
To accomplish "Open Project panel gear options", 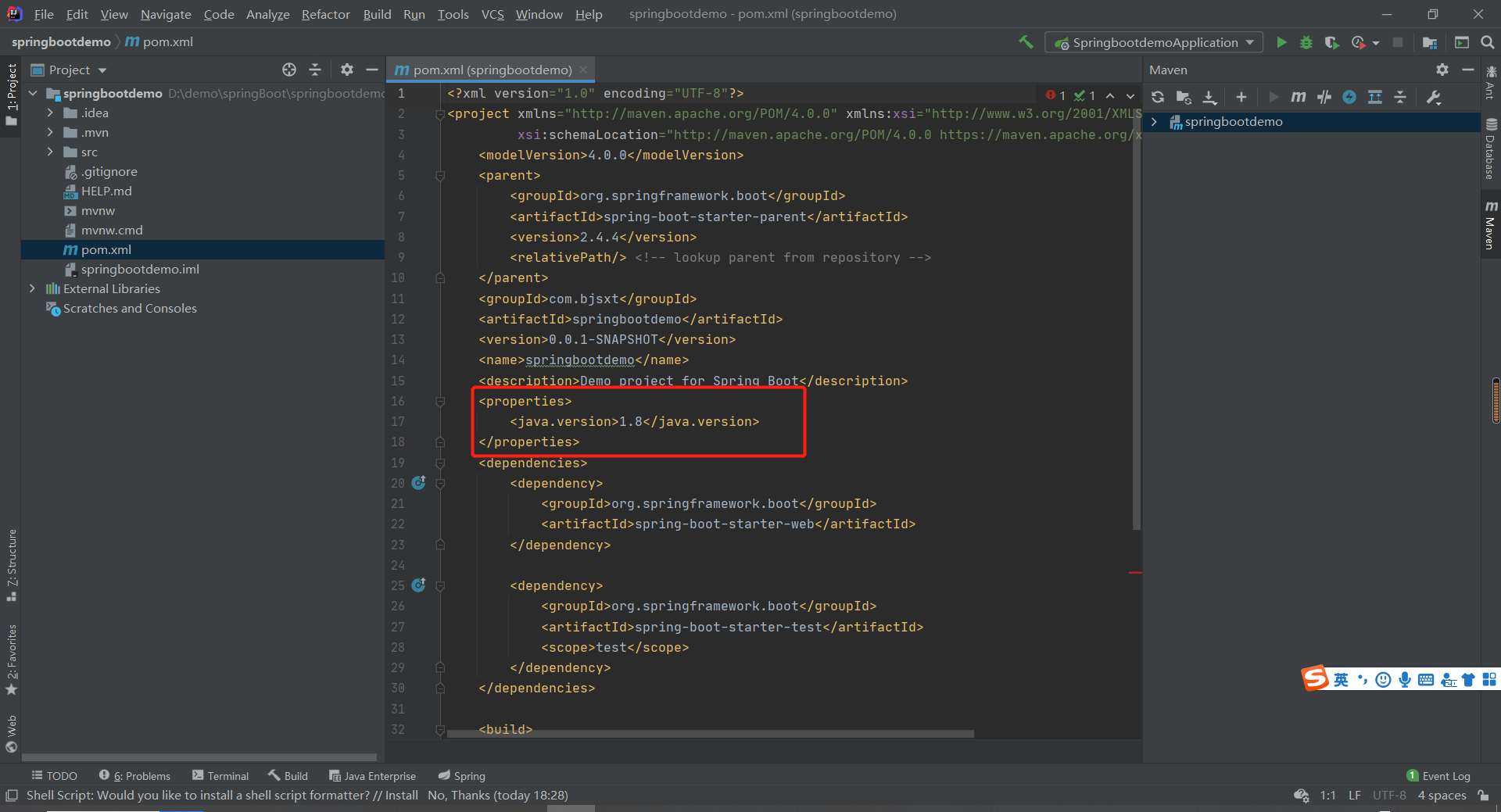I will (347, 70).
